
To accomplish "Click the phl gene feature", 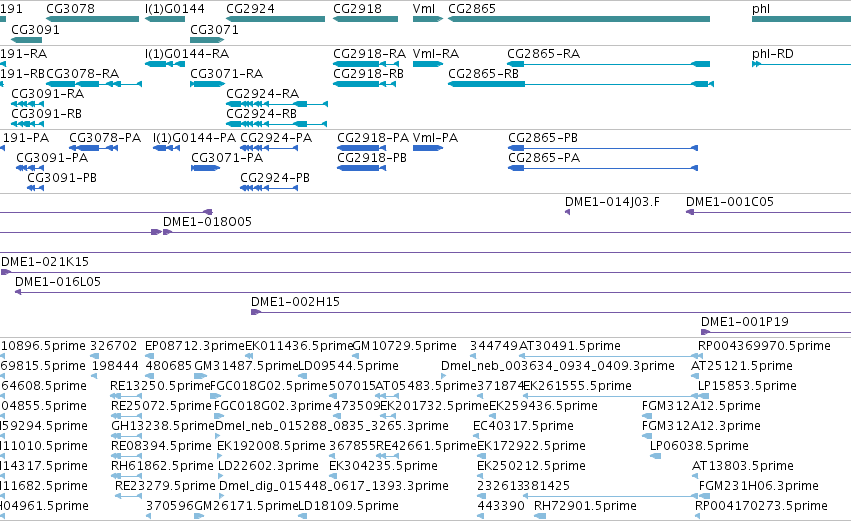I will pos(802,19).
